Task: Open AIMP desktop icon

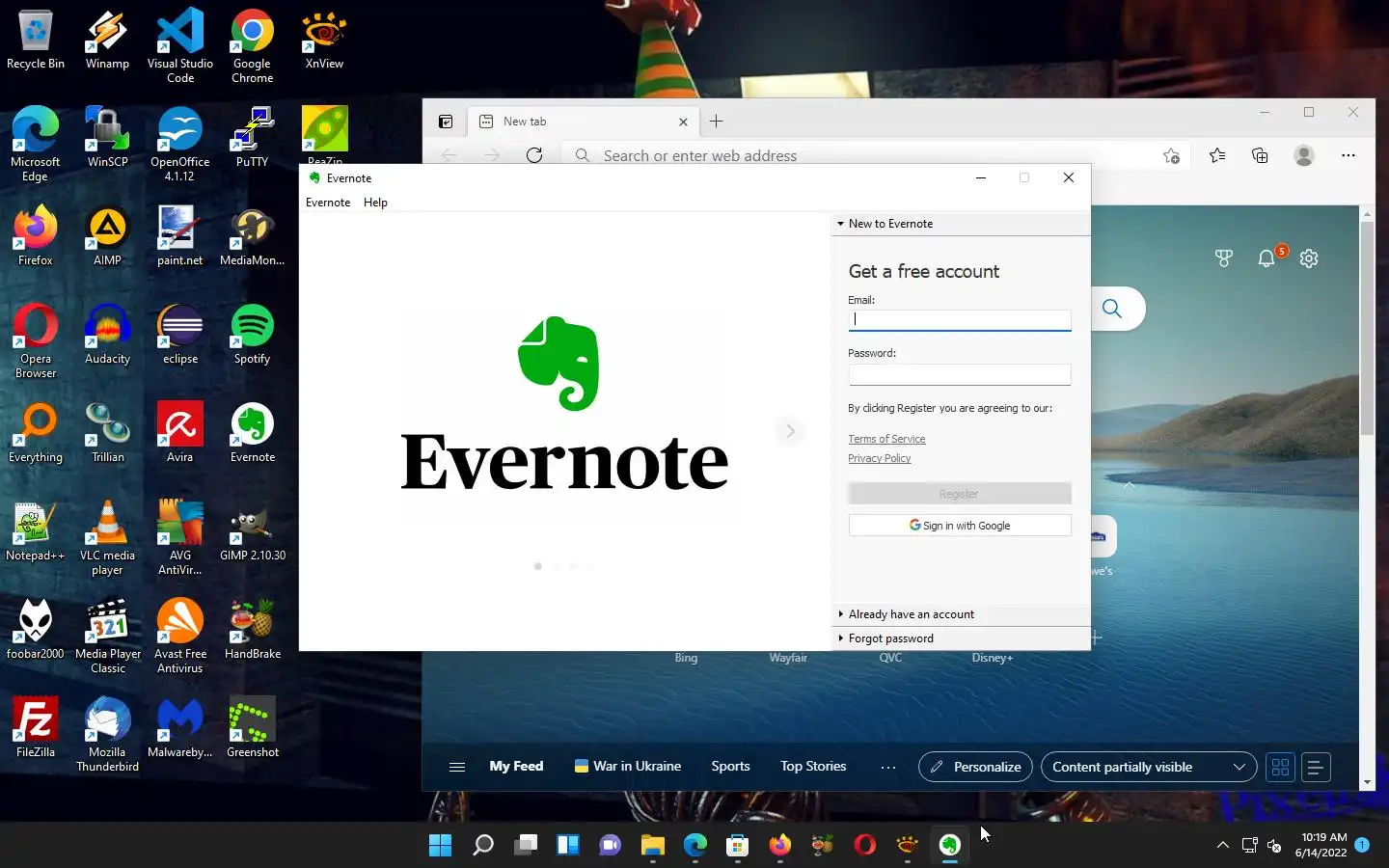Action: click(107, 236)
